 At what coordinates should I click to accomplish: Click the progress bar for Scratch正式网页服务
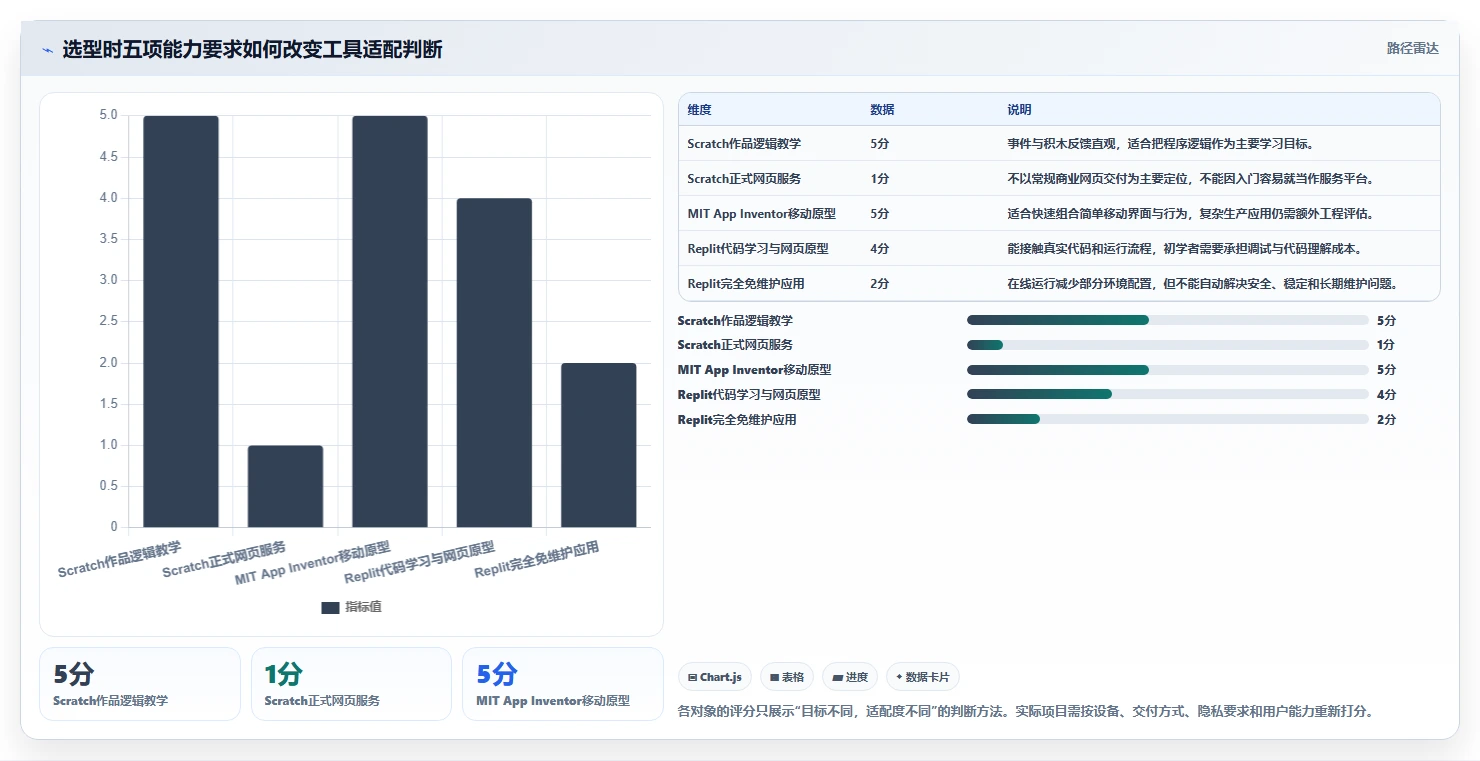click(x=1167, y=345)
